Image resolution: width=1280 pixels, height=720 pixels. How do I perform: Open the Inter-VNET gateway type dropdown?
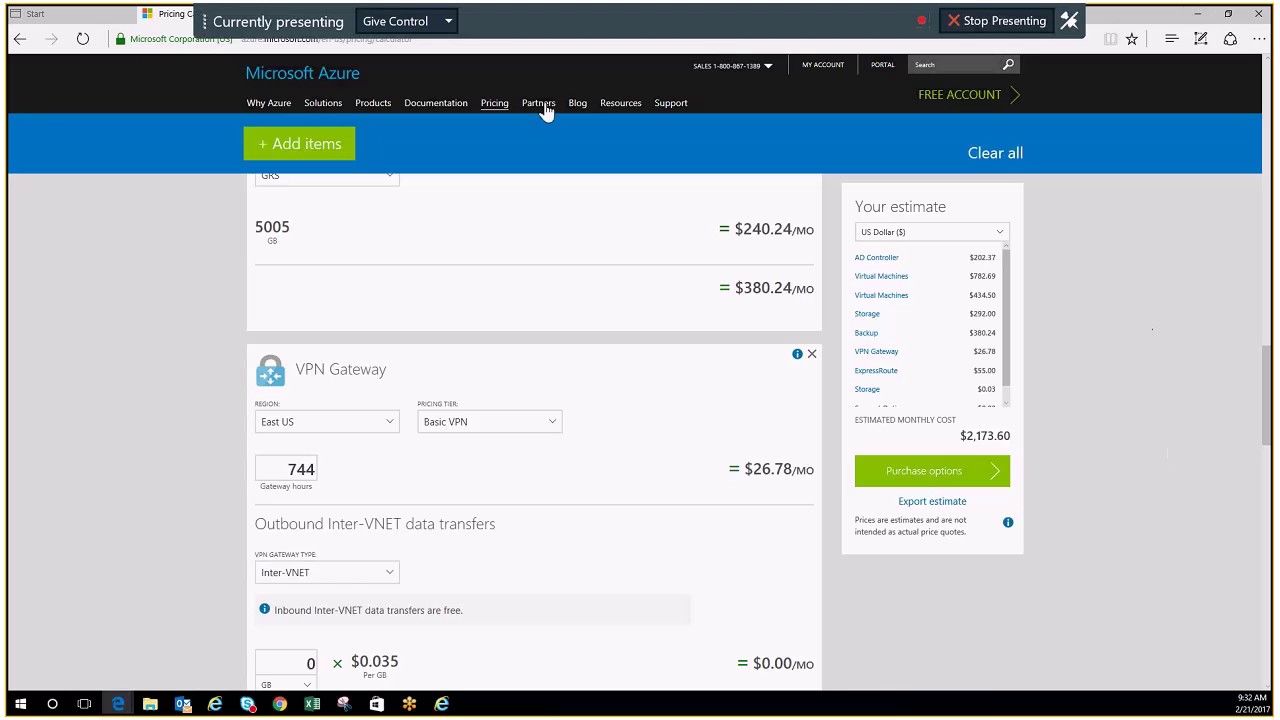(326, 572)
